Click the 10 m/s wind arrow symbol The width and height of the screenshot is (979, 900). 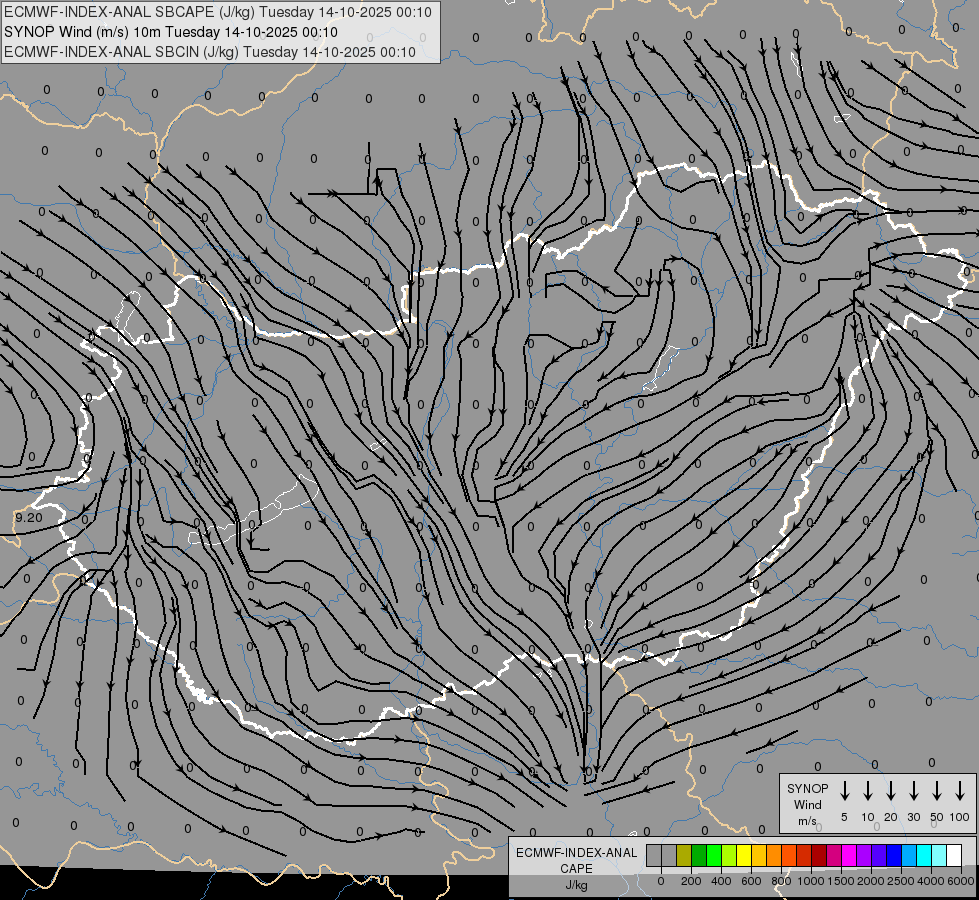point(868,791)
